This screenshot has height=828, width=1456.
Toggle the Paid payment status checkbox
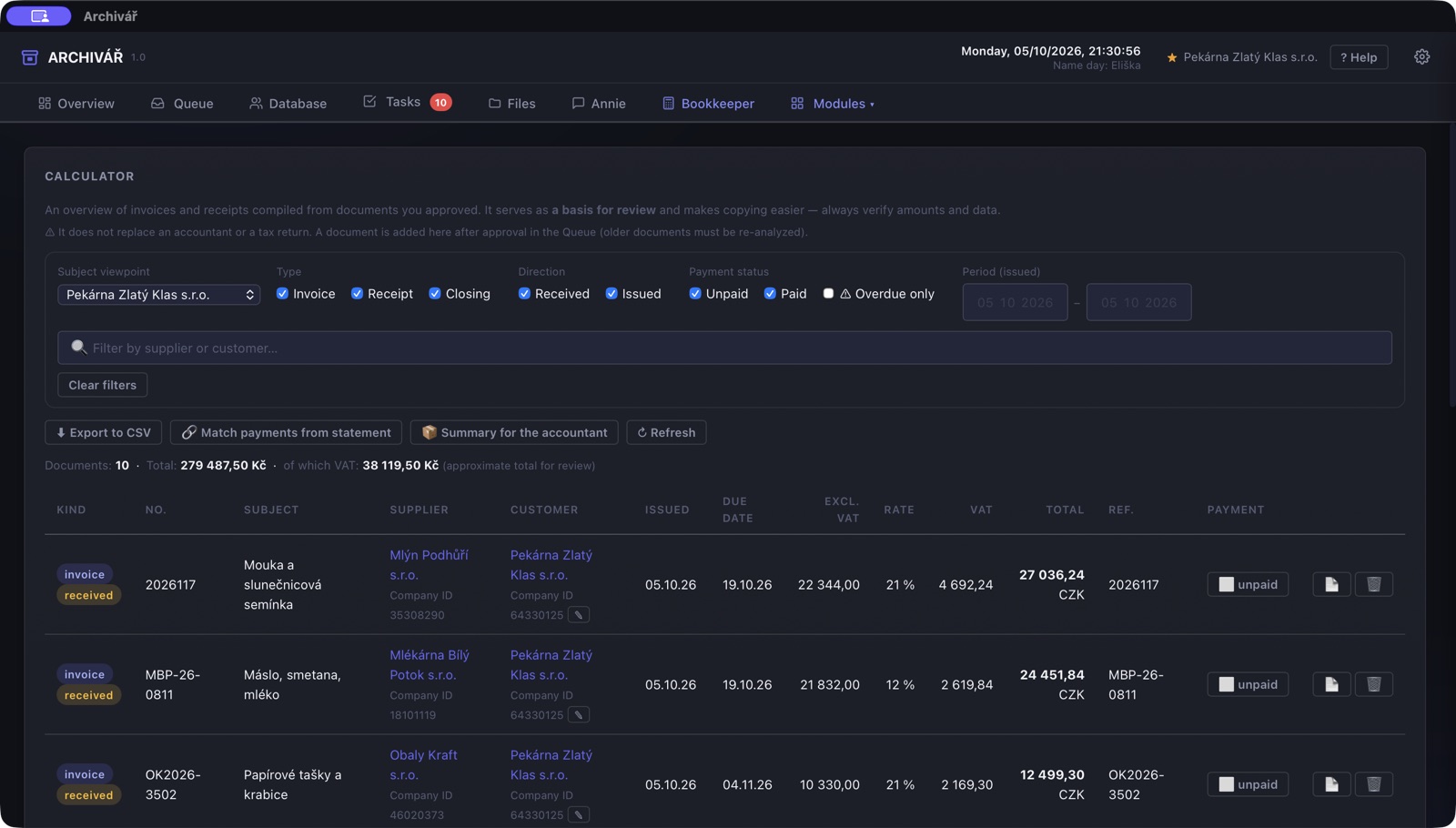click(x=770, y=294)
